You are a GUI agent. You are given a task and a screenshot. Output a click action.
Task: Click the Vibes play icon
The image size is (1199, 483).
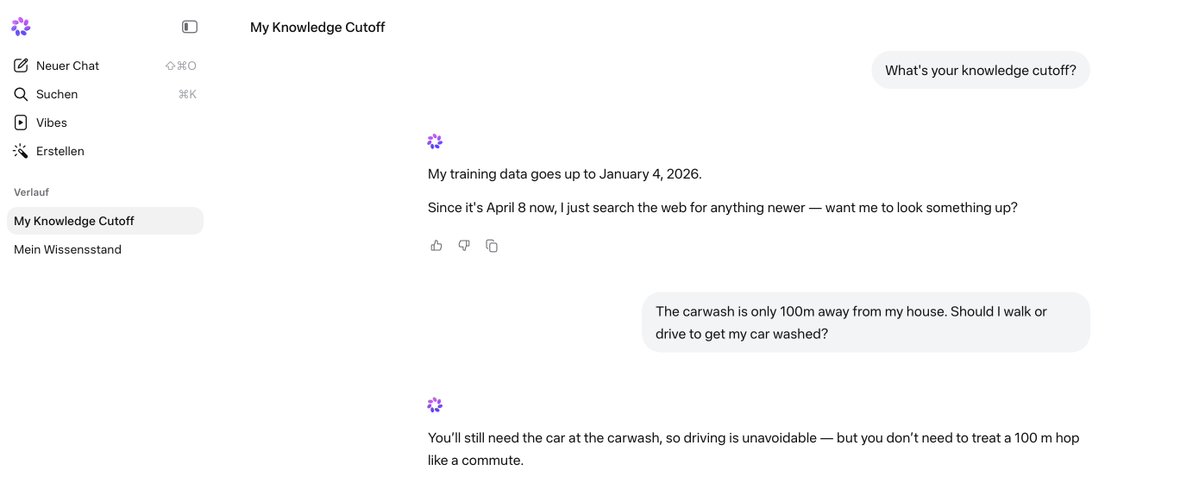point(21,123)
